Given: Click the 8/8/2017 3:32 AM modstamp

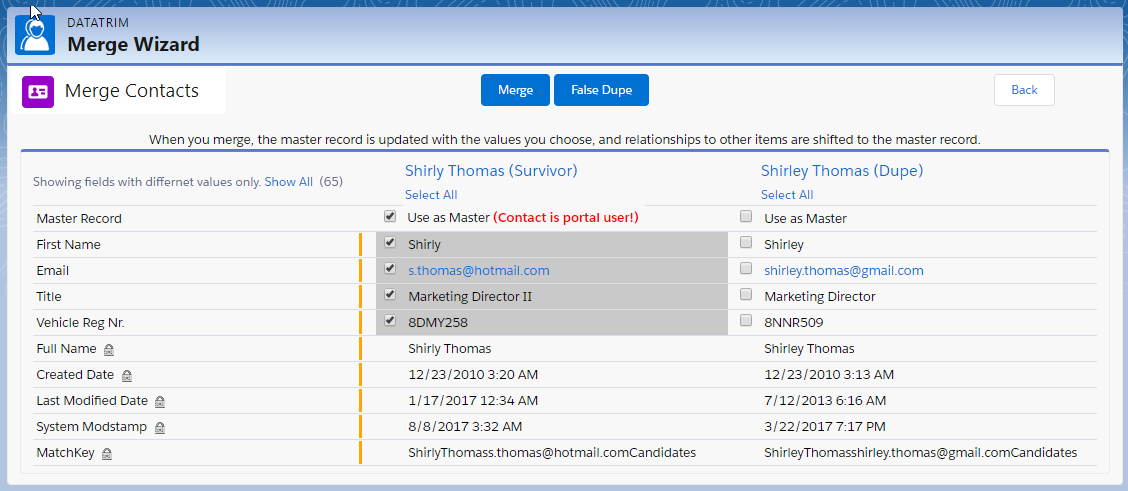Looking at the screenshot, I should coord(465,427).
